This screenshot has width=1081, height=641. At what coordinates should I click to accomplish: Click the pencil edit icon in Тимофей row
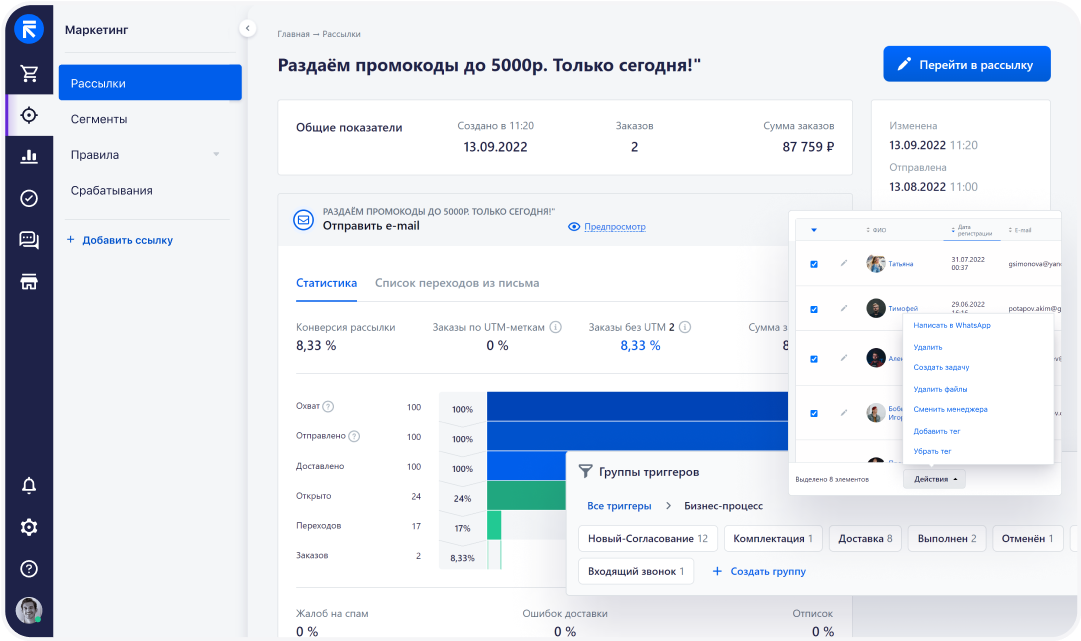click(x=844, y=308)
